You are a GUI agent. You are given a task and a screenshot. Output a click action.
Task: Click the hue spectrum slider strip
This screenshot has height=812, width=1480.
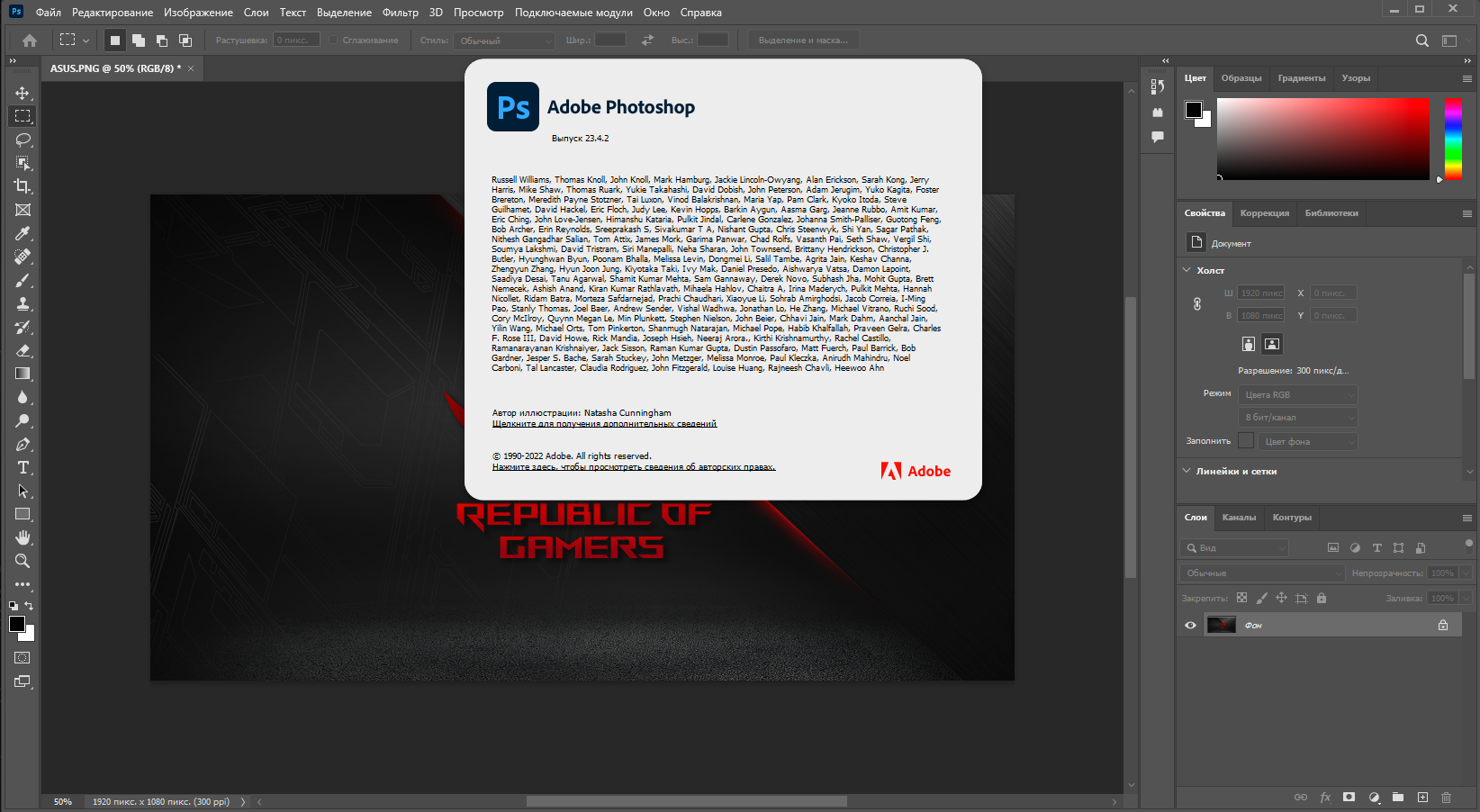[1453, 140]
